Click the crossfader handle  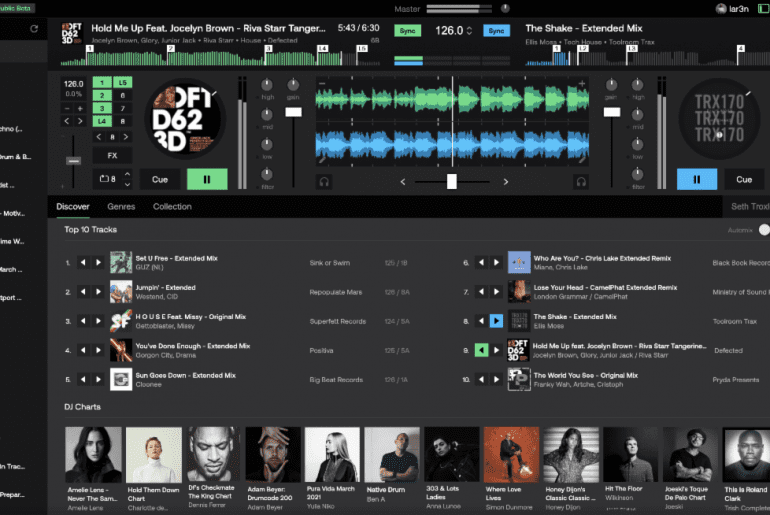point(452,181)
